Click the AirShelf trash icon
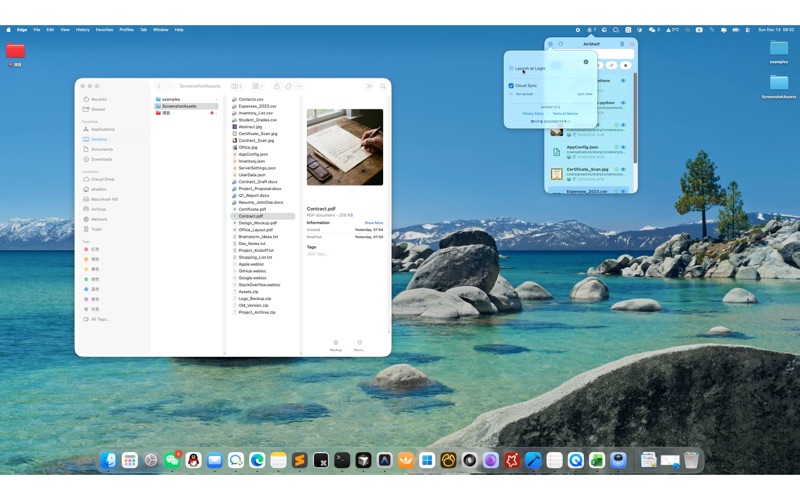Viewport: 800px width, 500px height. [622, 44]
